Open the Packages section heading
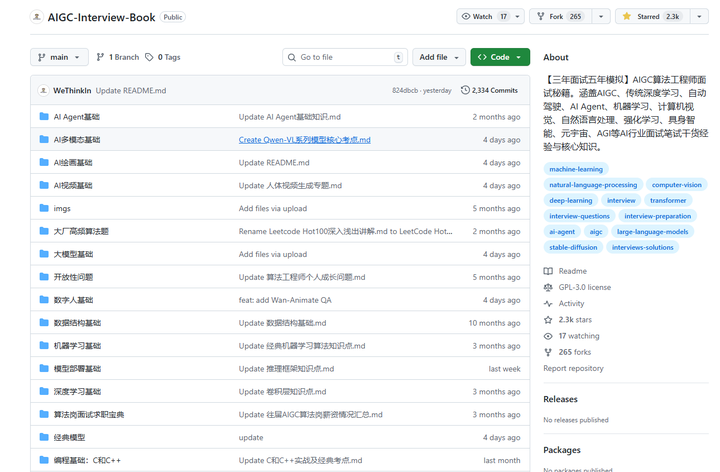The height and width of the screenshot is (472, 720). [562, 450]
